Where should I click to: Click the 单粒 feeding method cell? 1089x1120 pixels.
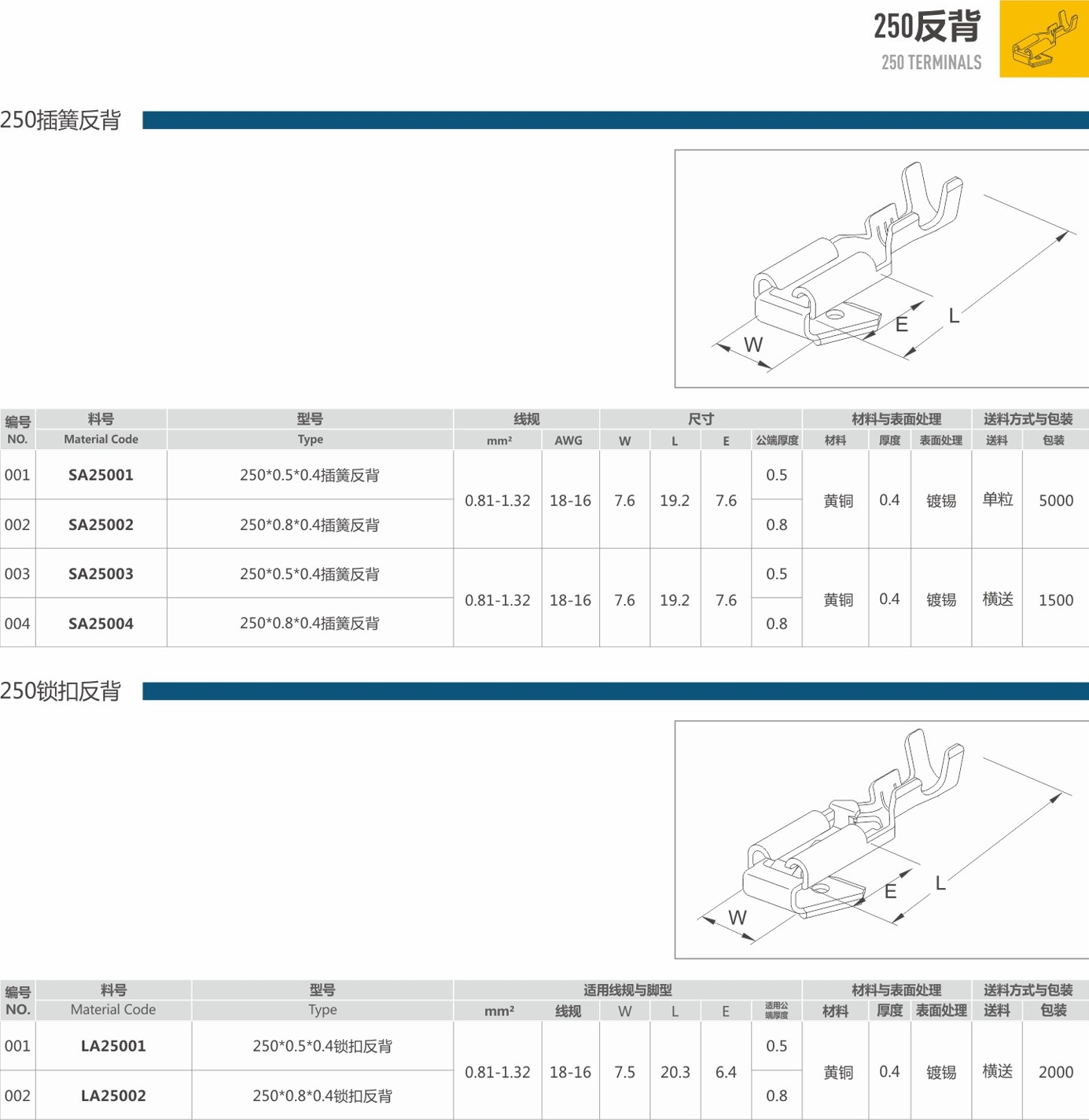coord(997,500)
